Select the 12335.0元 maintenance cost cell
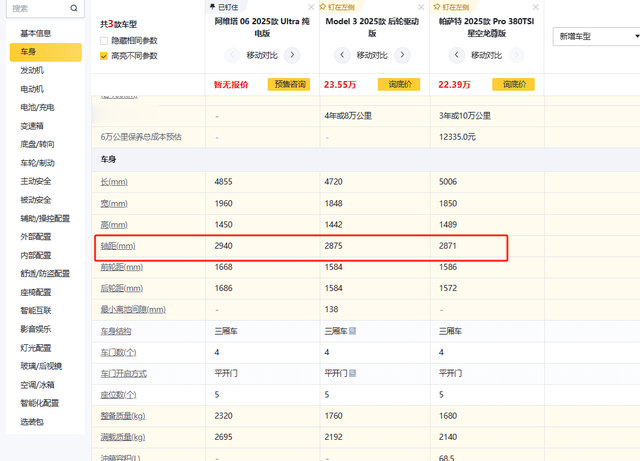Image resolution: width=640 pixels, height=461 pixels. click(x=487, y=137)
